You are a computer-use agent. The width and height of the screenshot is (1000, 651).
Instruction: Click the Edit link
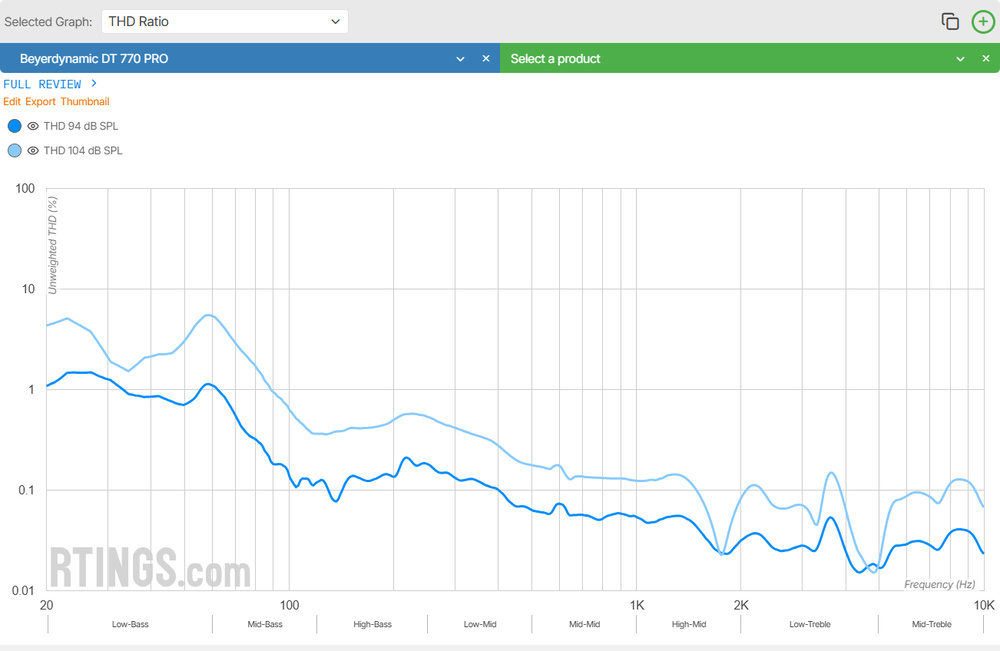click(12, 102)
